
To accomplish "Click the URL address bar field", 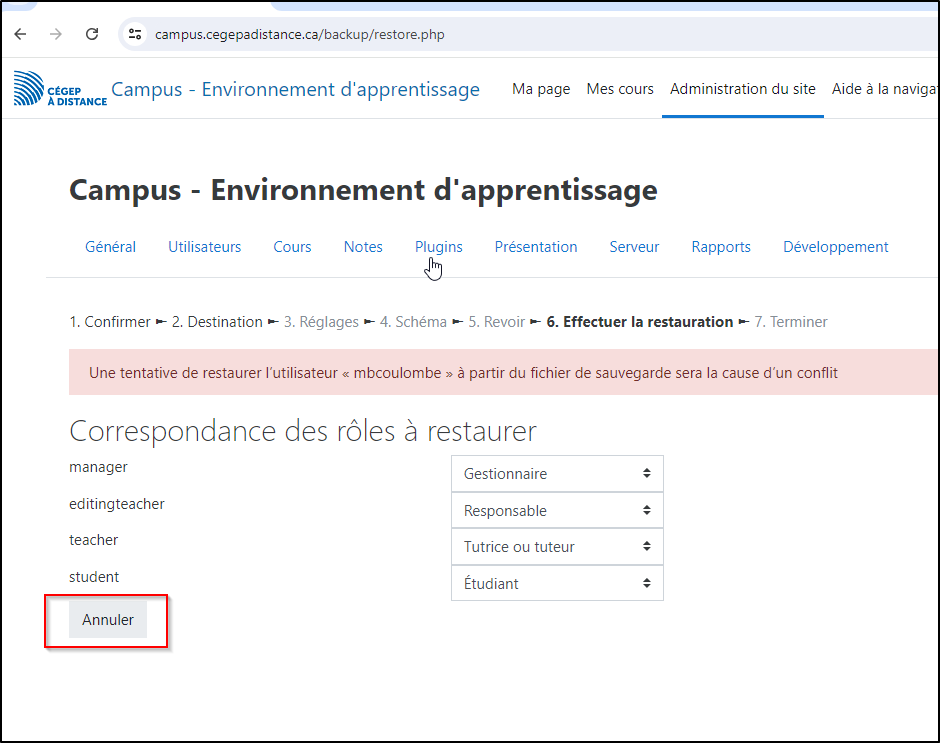I will tap(500, 34).
